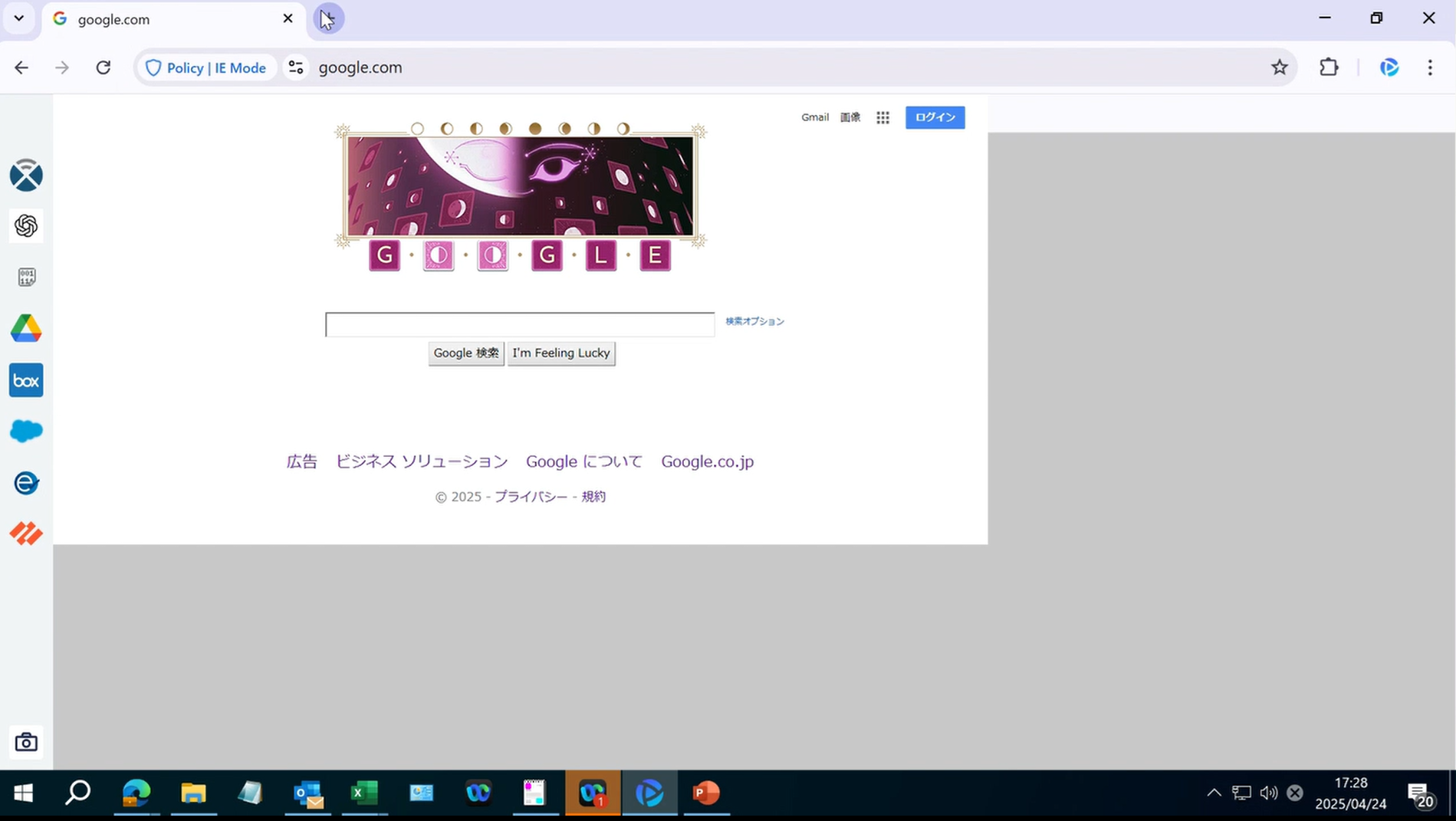The image size is (1456, 821).
Task: Open a new browser tab
Action: pyautogui.click(x=328, y=18)
